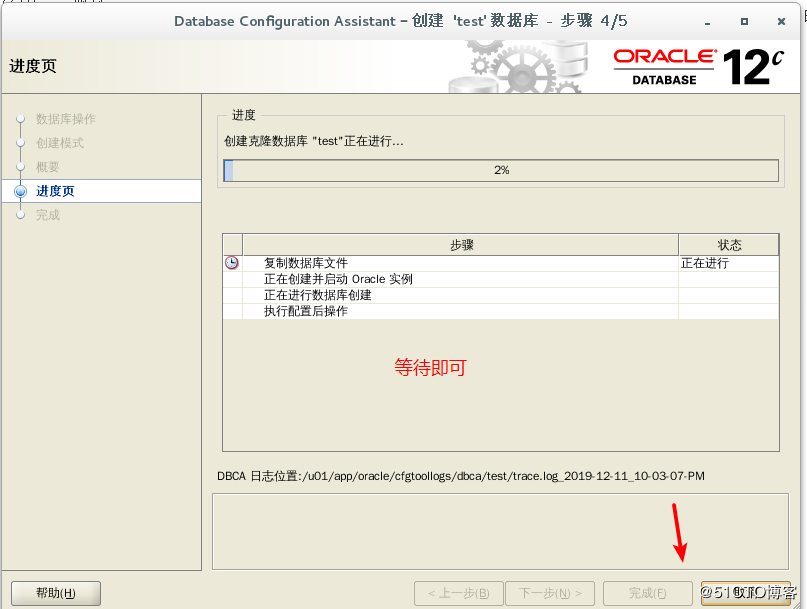Select the 创建模式 step in sidebar
Image resolution: width=807 pixels, height=609 pixels.
(x=60, y=143)
